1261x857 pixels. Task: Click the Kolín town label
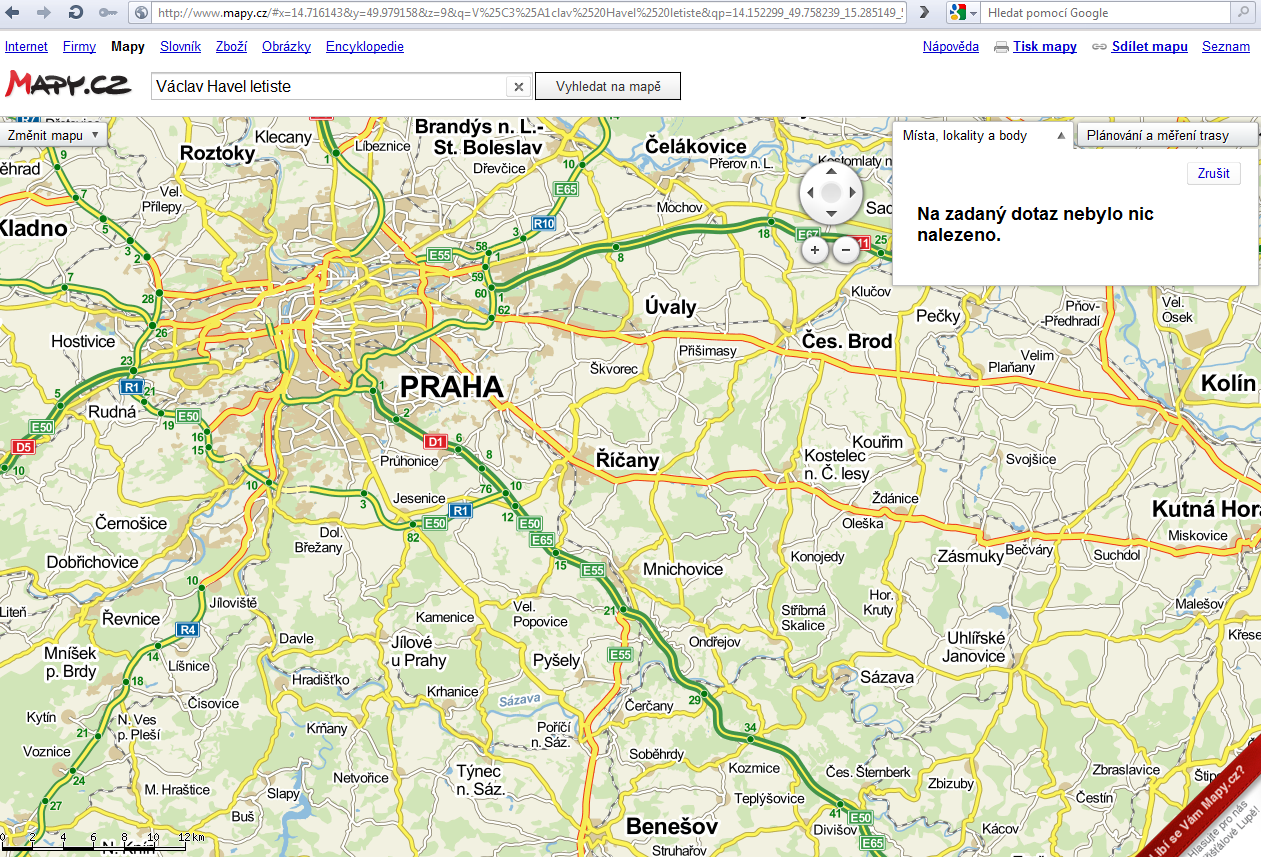tap(1229, 384)
